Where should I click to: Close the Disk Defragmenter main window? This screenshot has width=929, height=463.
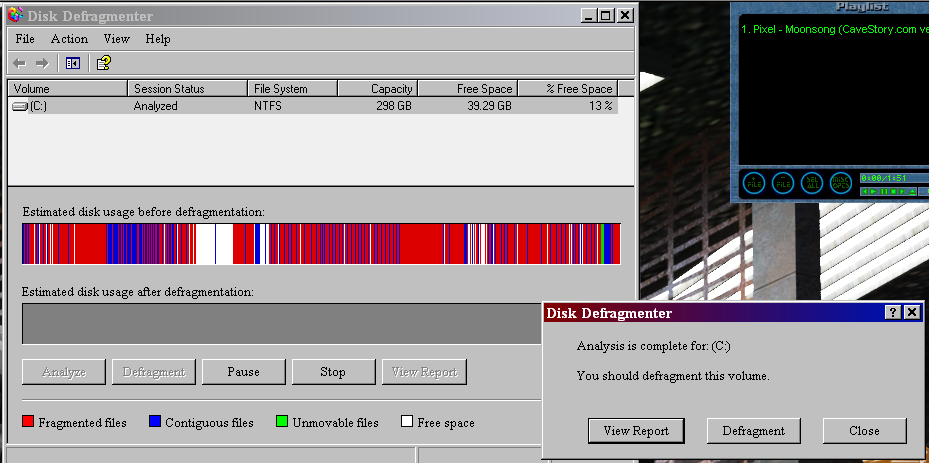coord(624,15)
